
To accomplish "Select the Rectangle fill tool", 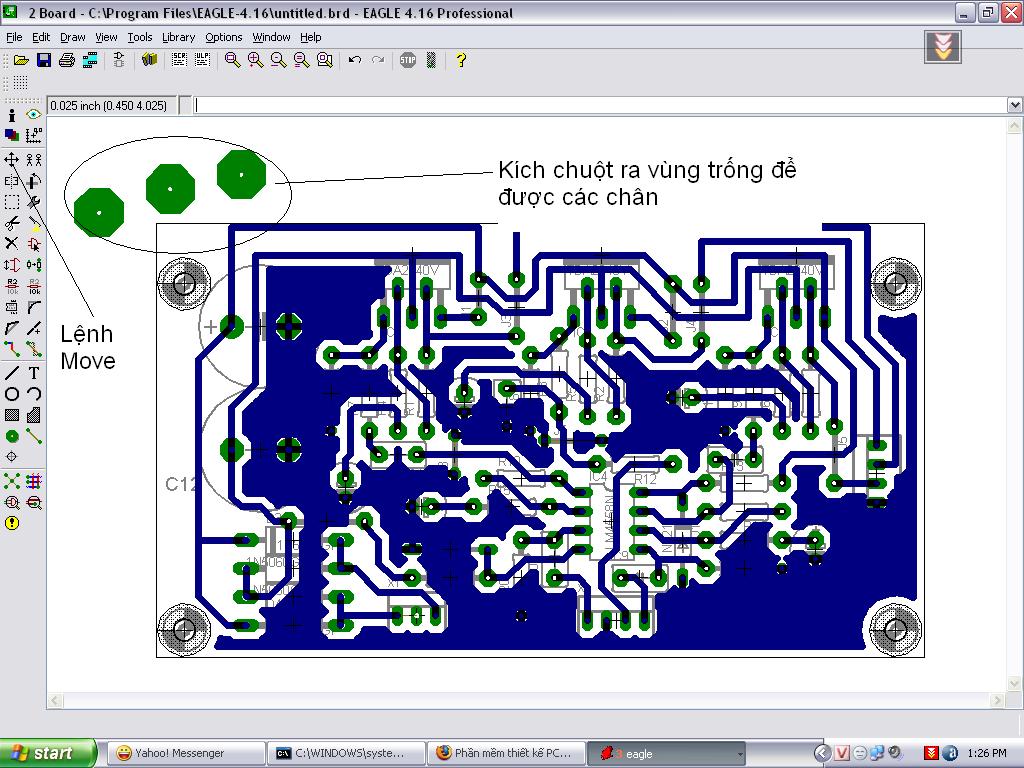I will [12, 415].
